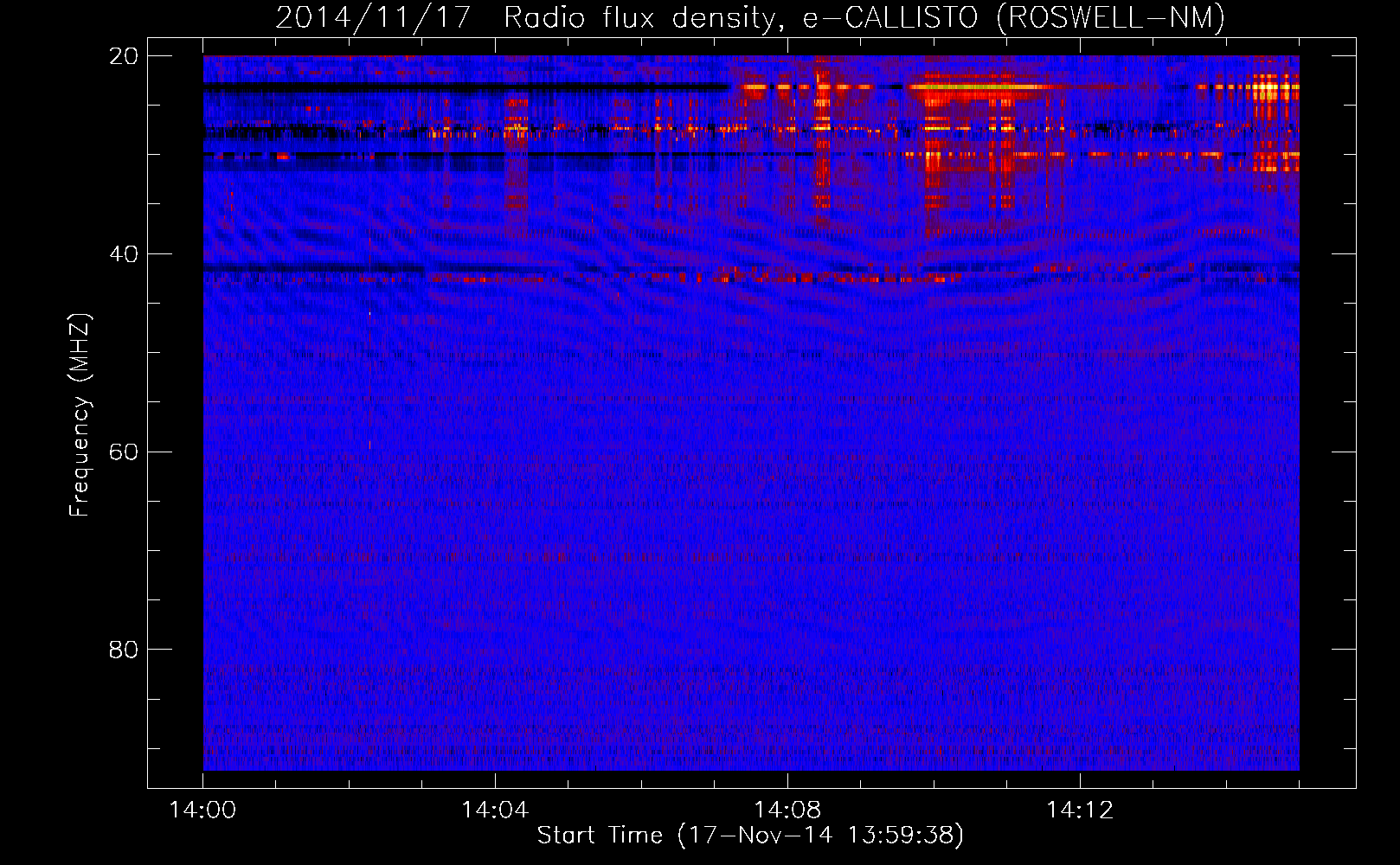Click the '14:08' time tick label
Image resolution: width=1400 pixels, height=865 pixels.
click(x=787, y=811)
